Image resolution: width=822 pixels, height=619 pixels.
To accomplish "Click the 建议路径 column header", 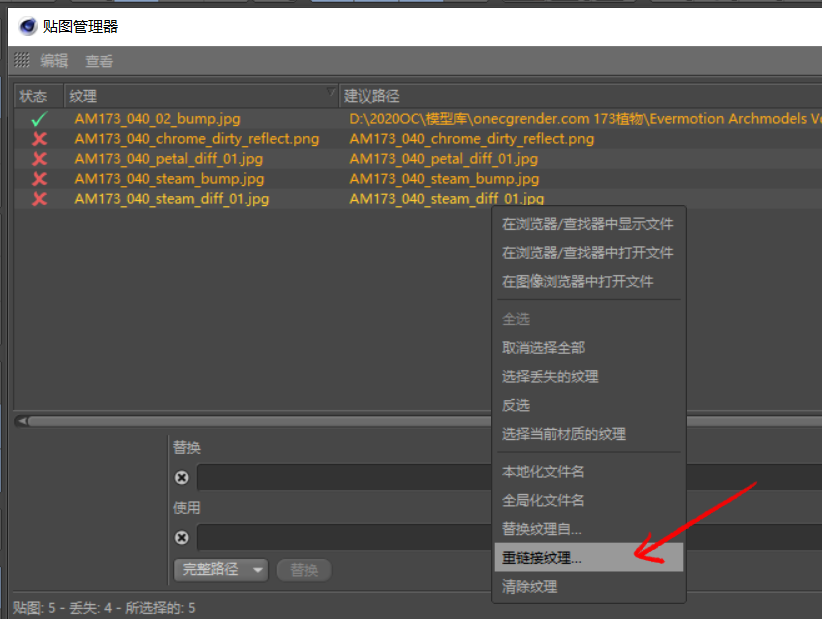I will point(581,96).
